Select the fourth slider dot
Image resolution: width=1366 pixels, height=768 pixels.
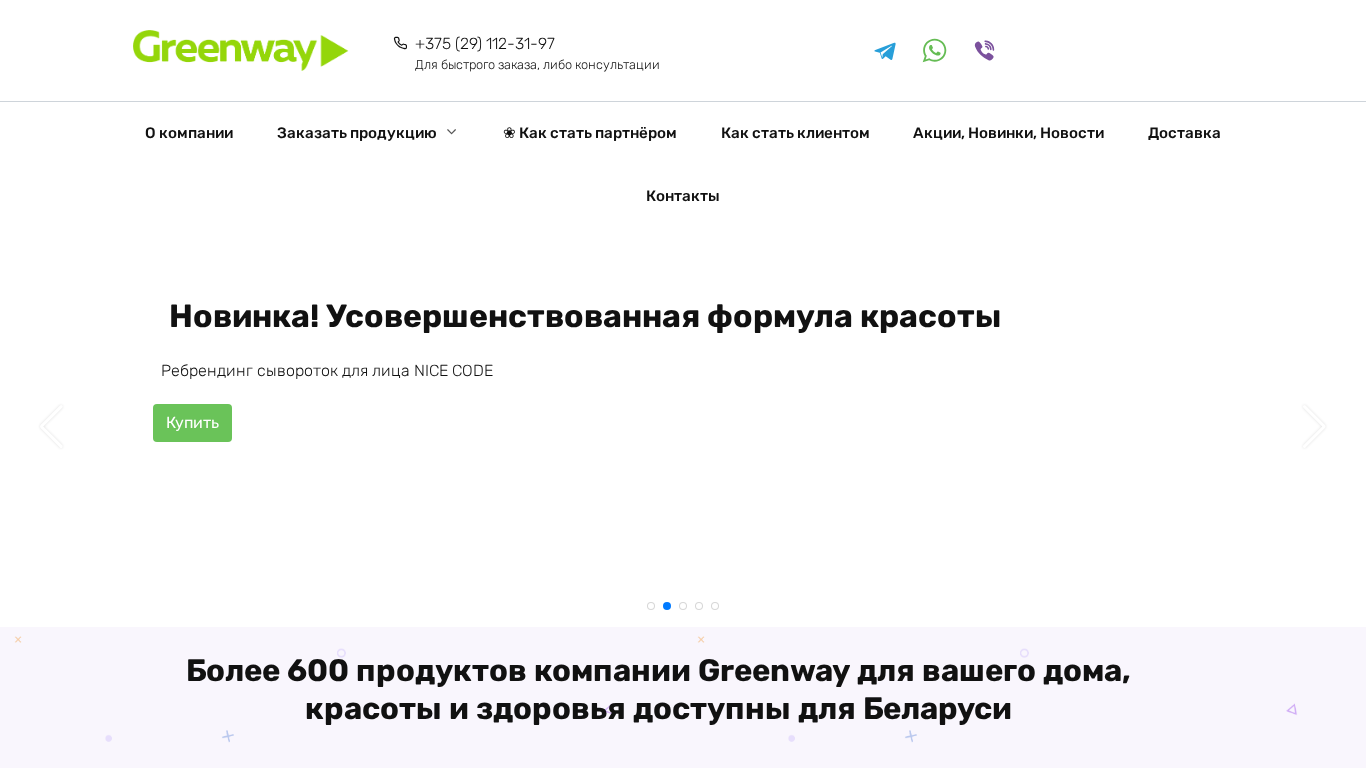click(699, 606)
